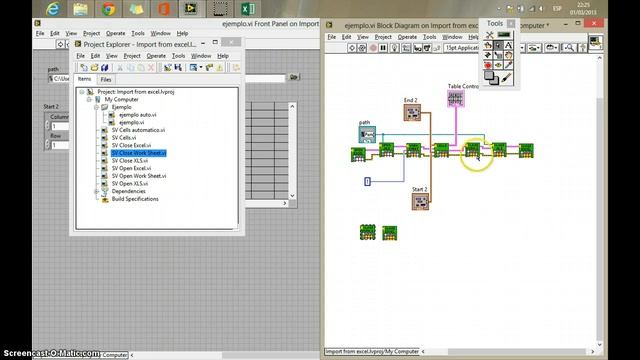Select the Object Shortcut Menu tool

(498, 55)
